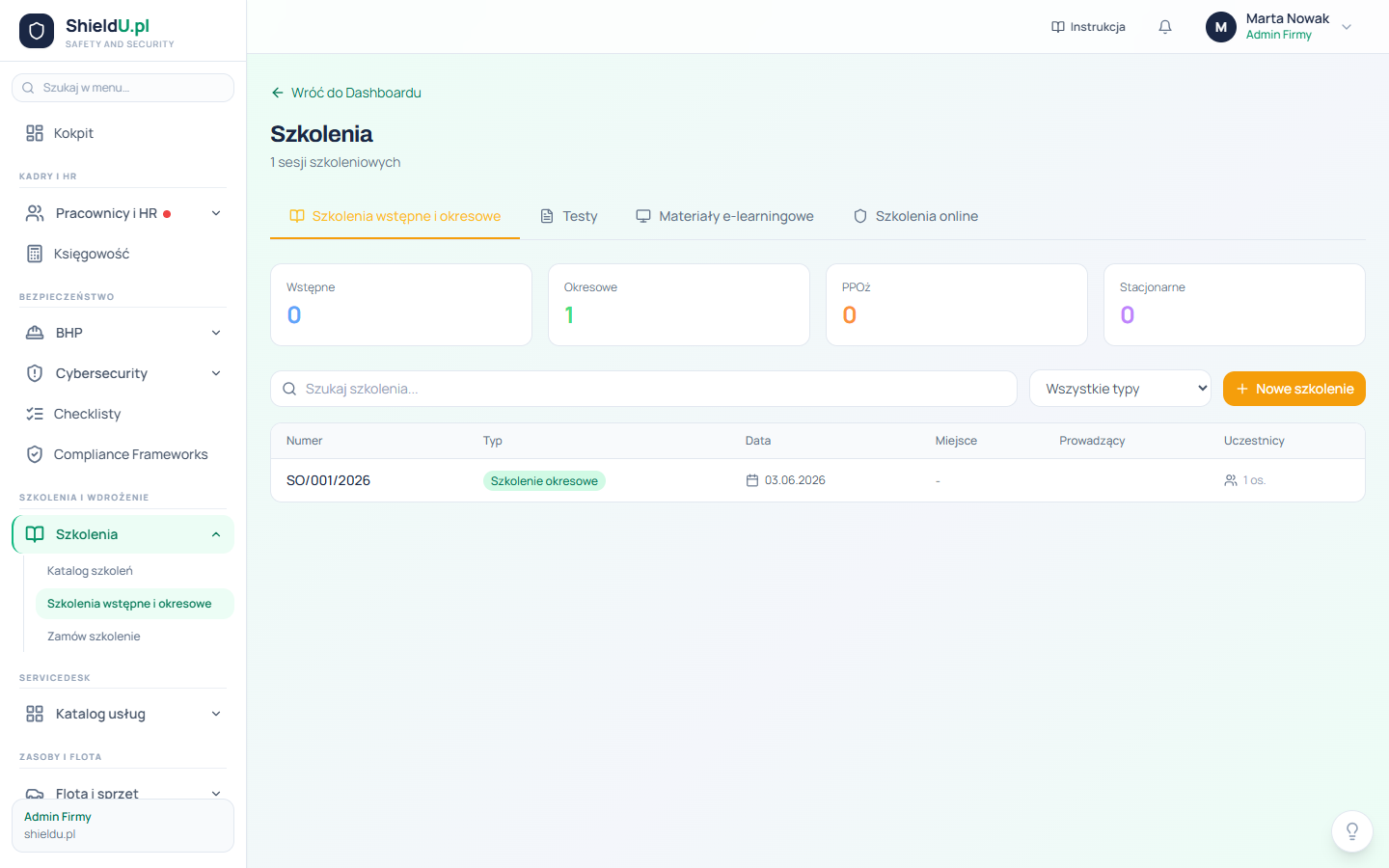Click the Checklisty list icon
The width and height of the screenshot is (1389, 868).
[35, 414]
